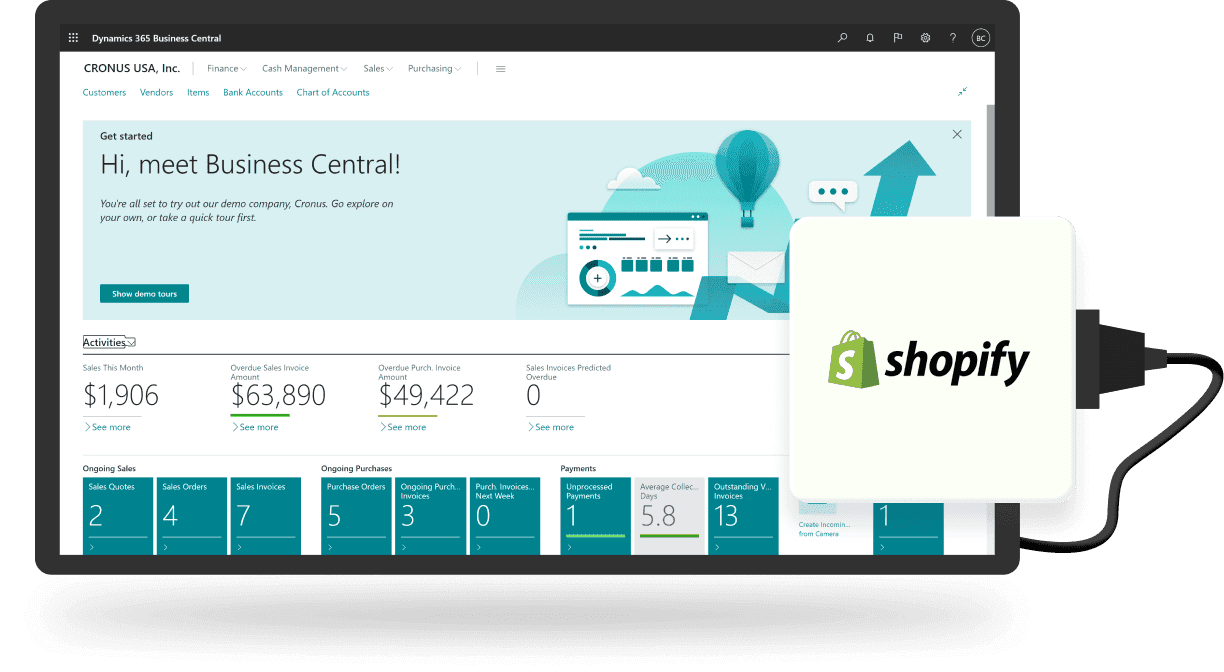The image size is (1224, 672).
Task: Open the app launcher grid icon
Action: tap(73, 37)
